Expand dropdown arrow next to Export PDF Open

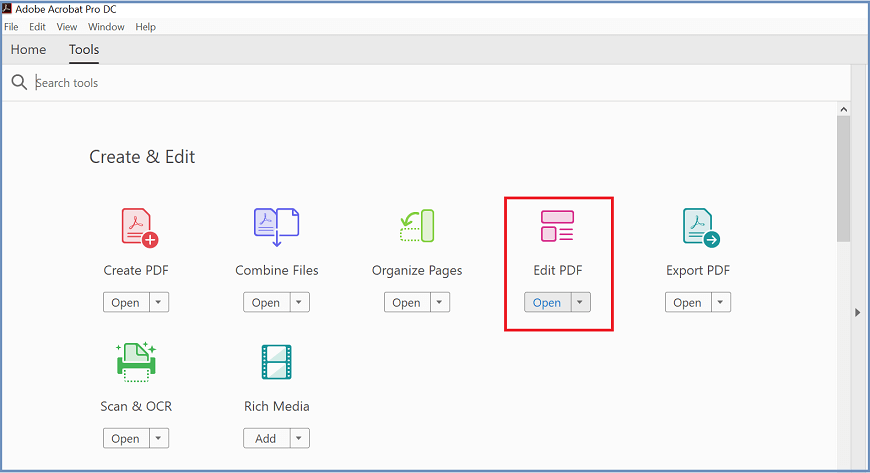[x=721, y=303]
